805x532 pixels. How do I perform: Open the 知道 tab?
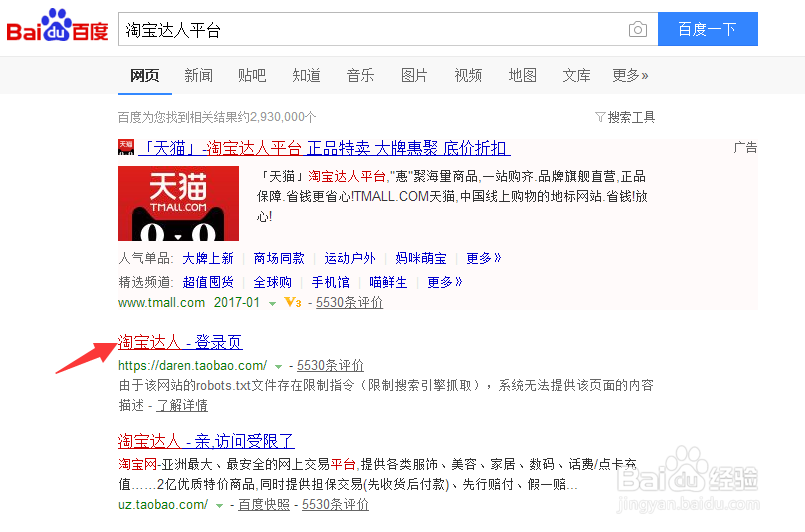tap(306, 75)
